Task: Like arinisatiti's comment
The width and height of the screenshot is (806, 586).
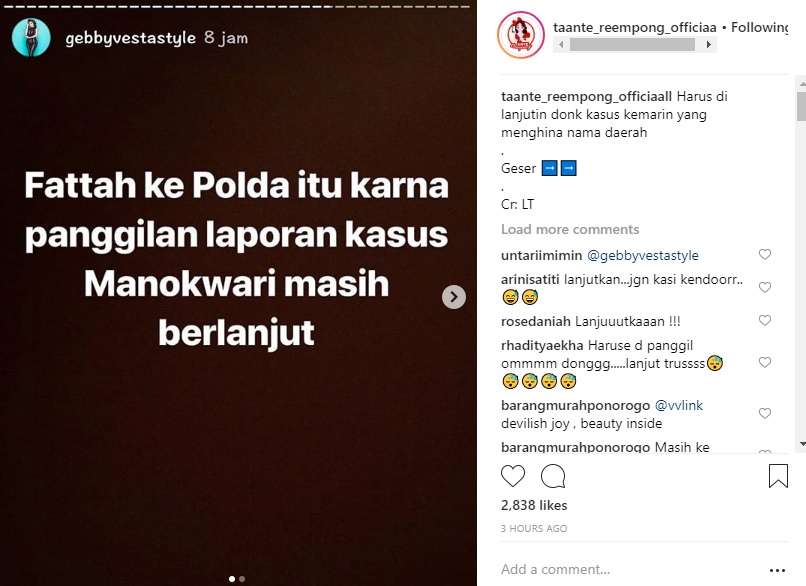Action: click(765, 287)
